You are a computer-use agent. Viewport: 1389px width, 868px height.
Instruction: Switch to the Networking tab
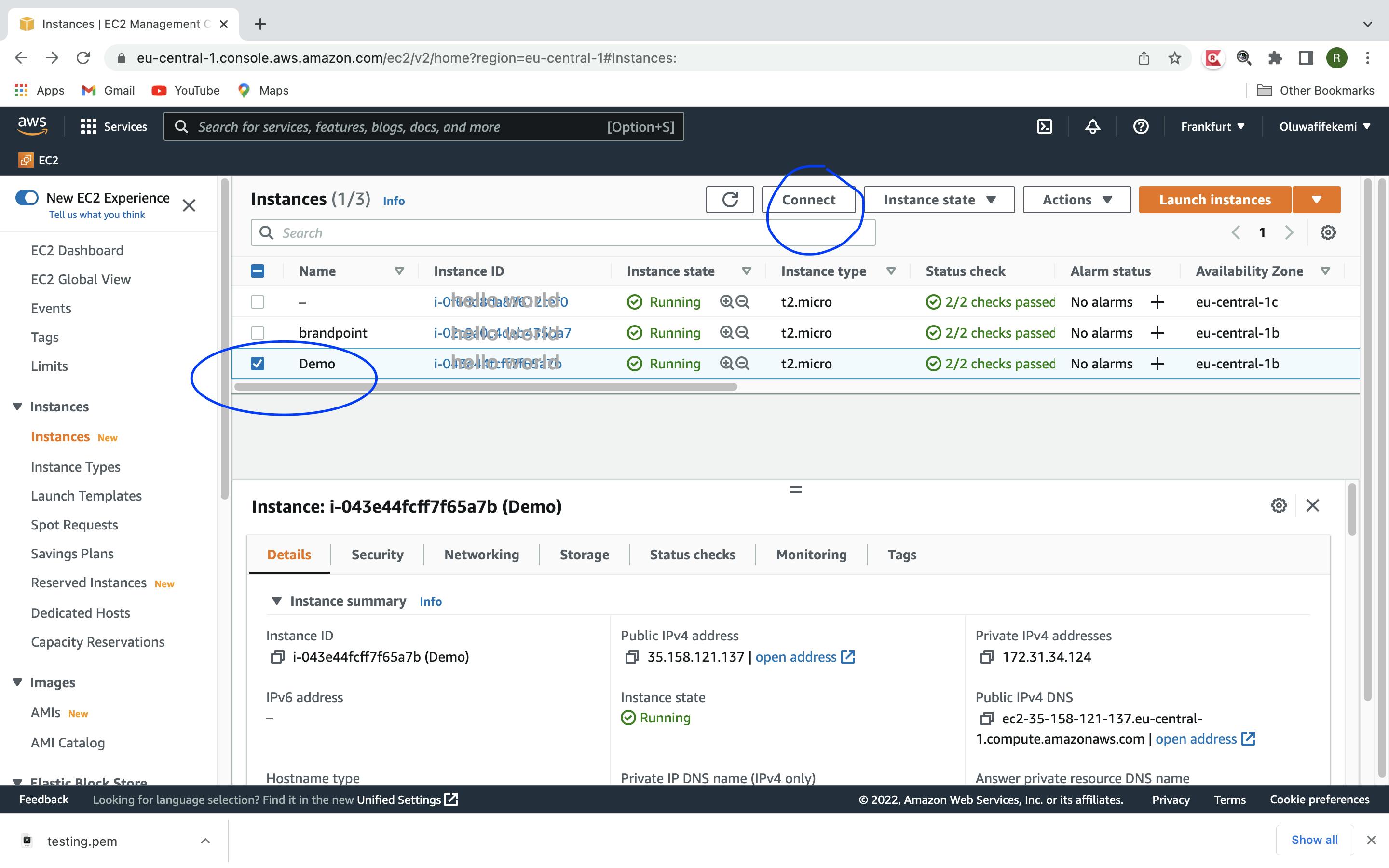(481, 555)
